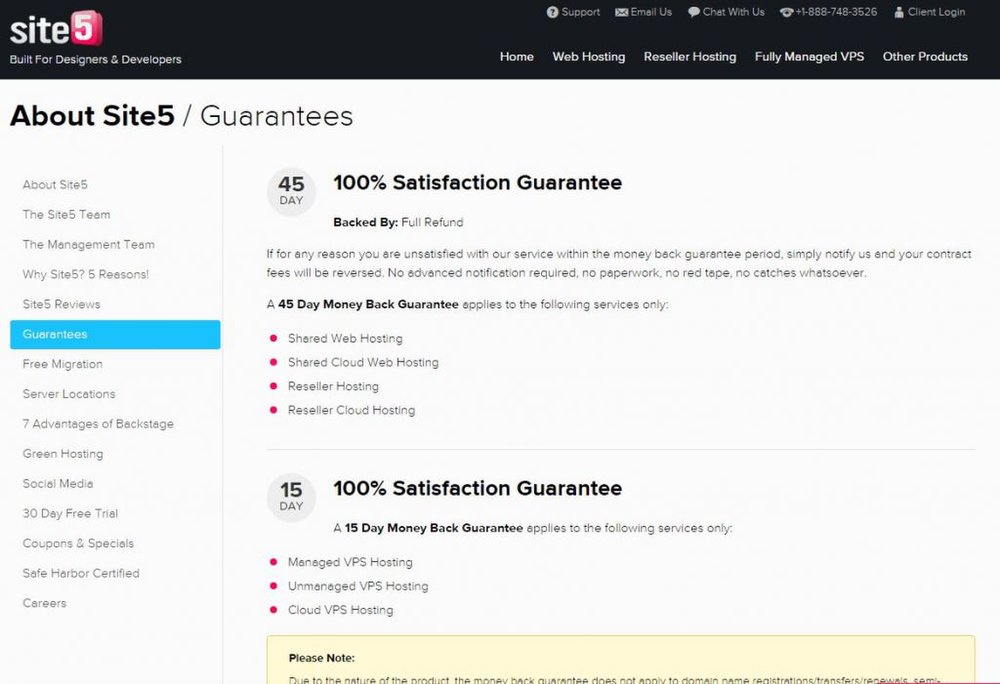The width and height of the screenshot is (1000, 684).
Task: Select the Guarantees sidebar item
Action: [115, 334]
